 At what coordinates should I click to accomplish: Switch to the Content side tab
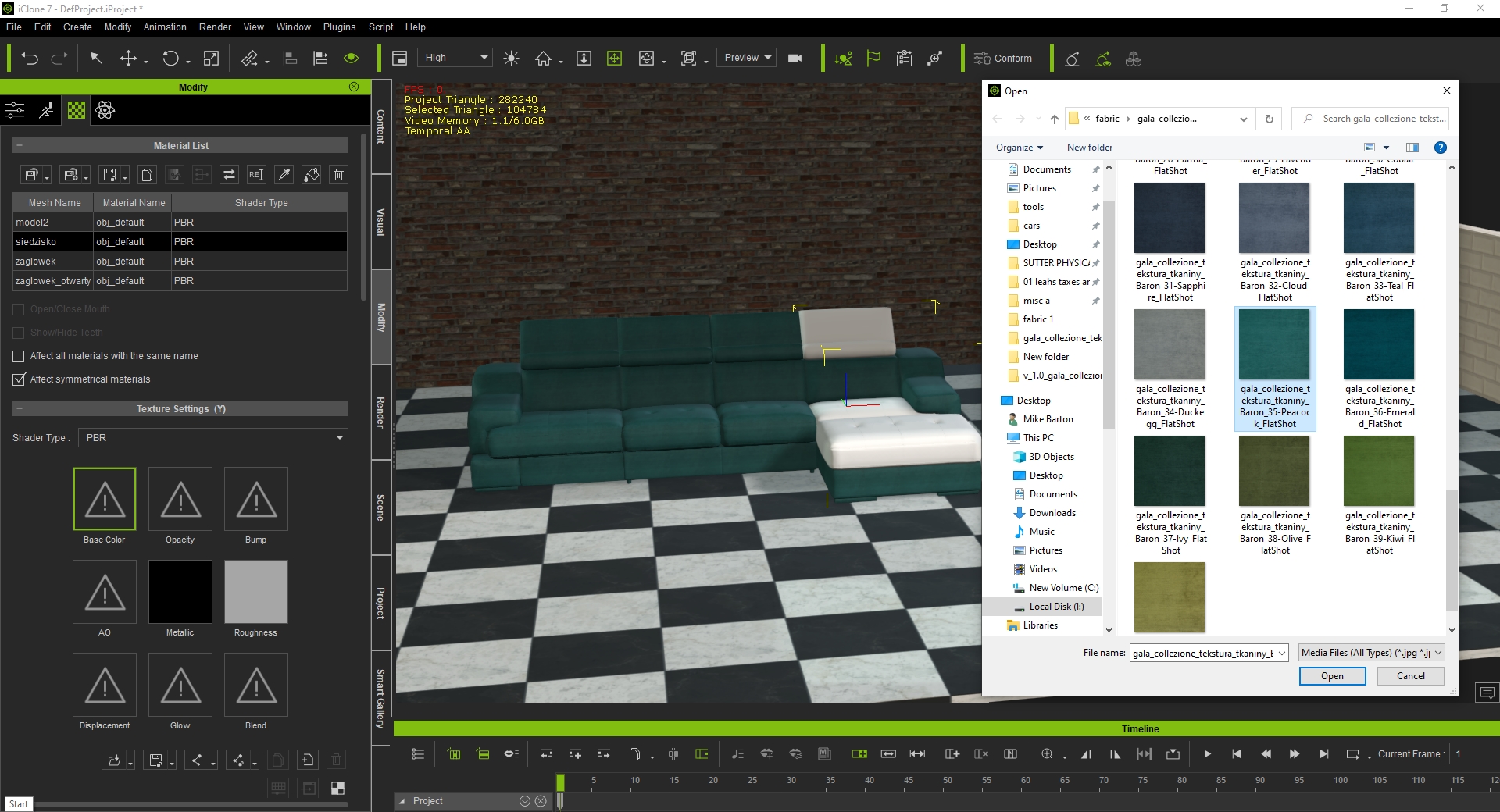(381, 126)
